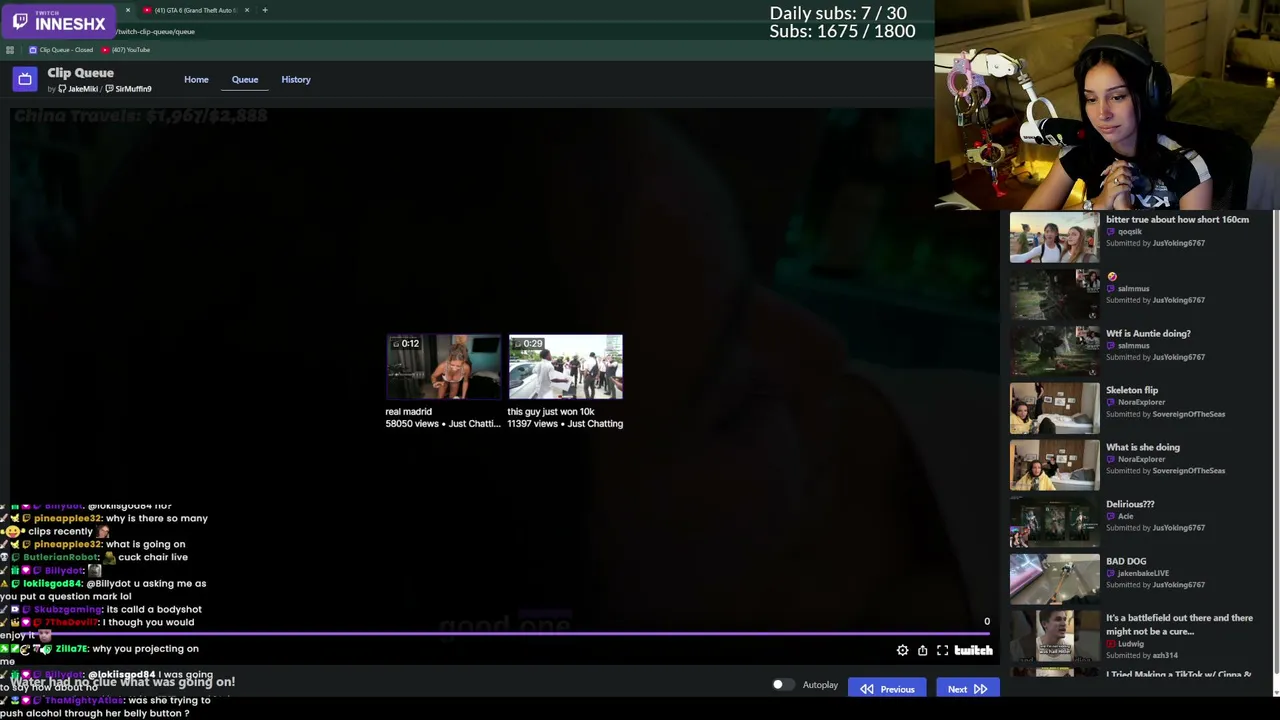Open the Clip Queue - Closed bookmark

pos(61,50)
